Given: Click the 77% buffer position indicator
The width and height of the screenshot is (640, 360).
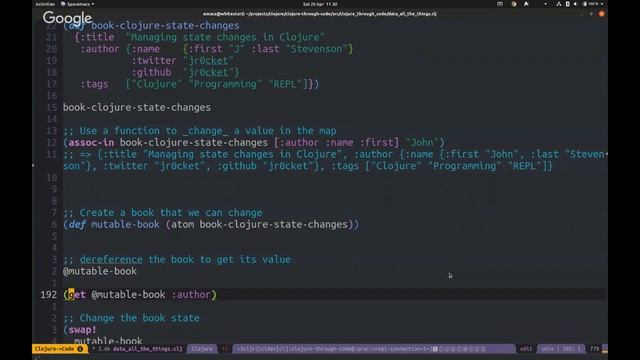Looking at the screenshot, I should point(594,349).
